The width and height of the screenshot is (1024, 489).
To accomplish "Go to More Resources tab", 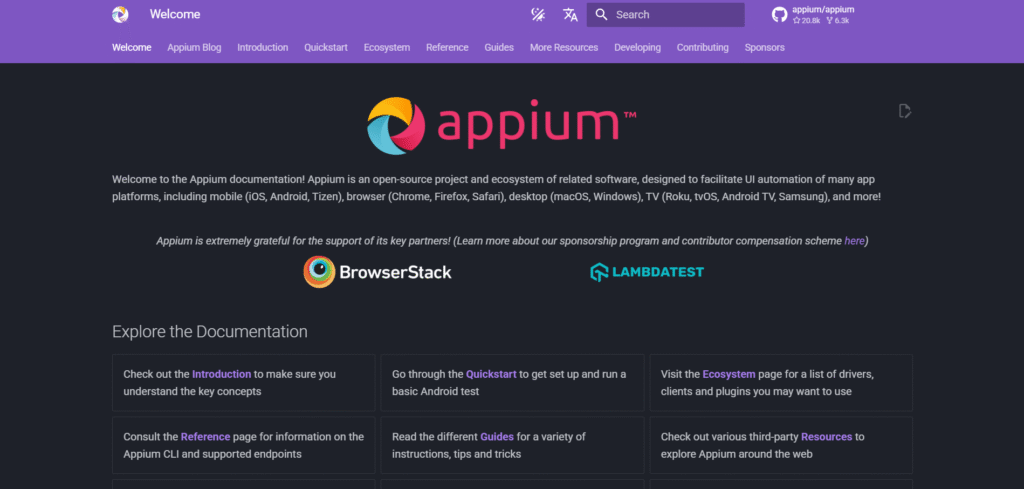I will 564,48.
